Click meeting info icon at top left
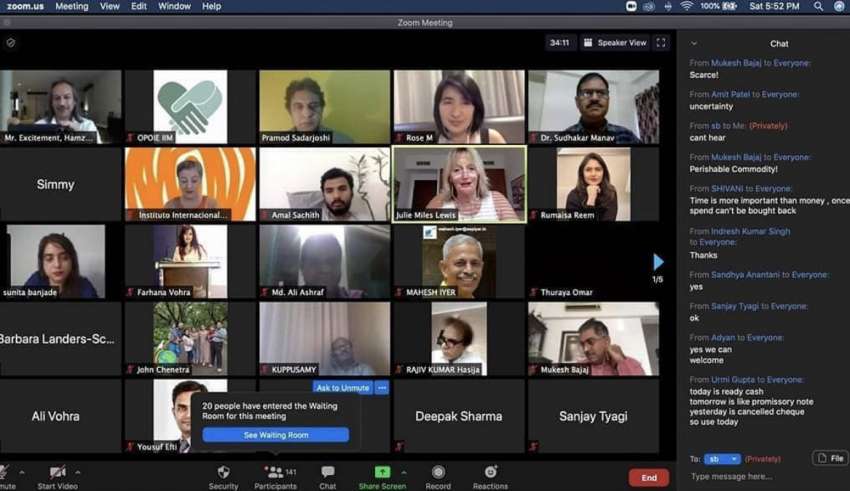850x491 pixels. pyautogui.click(x=11, y=43)
